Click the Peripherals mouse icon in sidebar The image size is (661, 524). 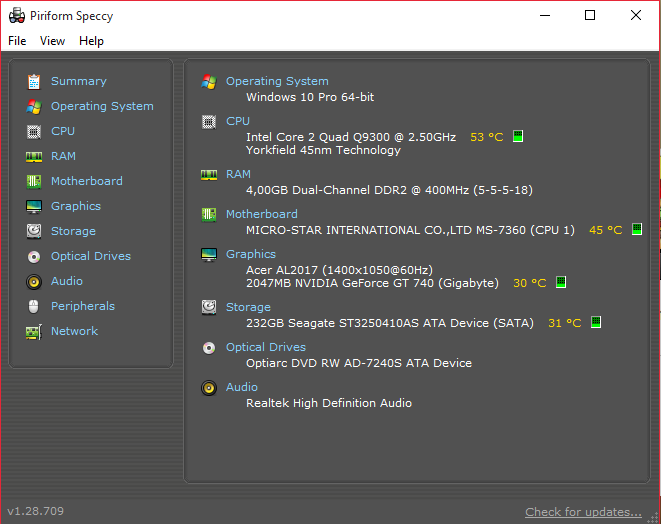tap(34, 306)
